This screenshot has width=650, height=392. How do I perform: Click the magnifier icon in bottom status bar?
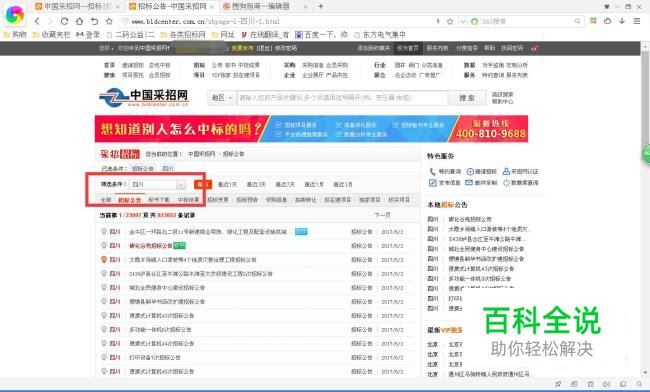point(639,384)
